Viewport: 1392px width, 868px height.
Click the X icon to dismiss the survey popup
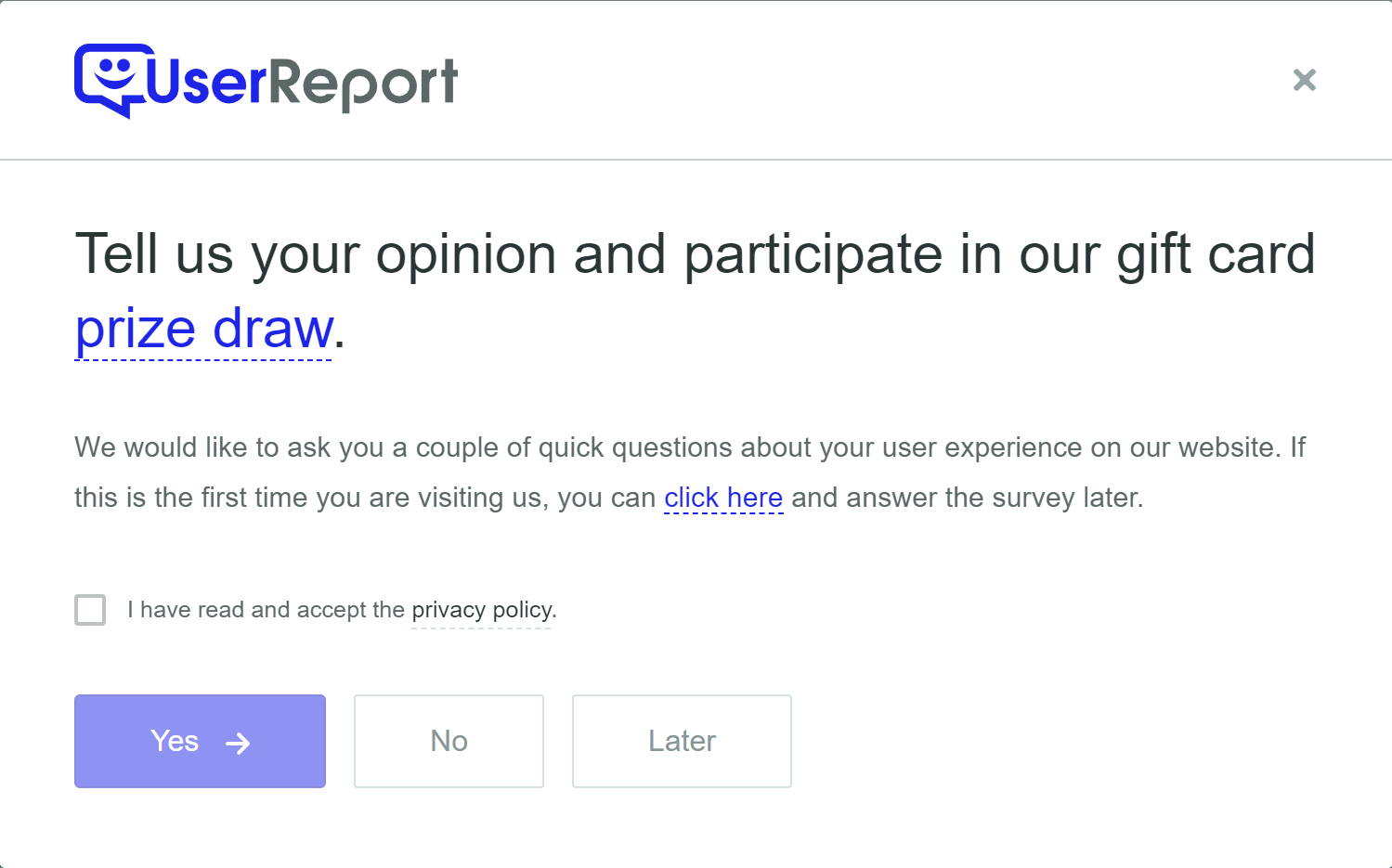coord(1305,80)
